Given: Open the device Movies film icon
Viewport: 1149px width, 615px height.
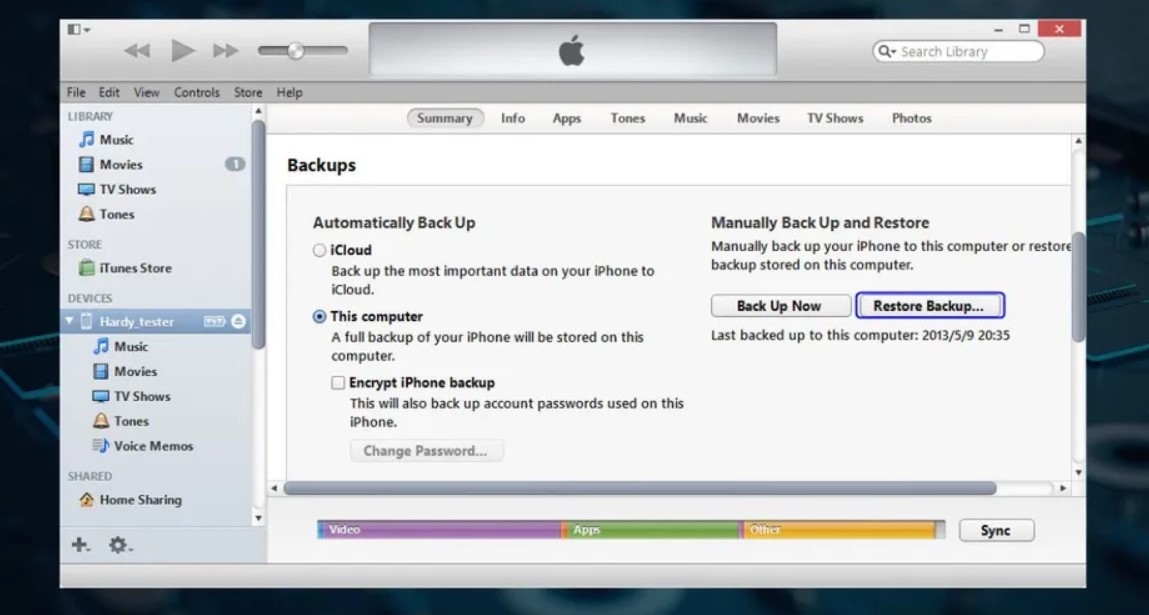Looking at the screenshot, I should click(x=101, y=371).
